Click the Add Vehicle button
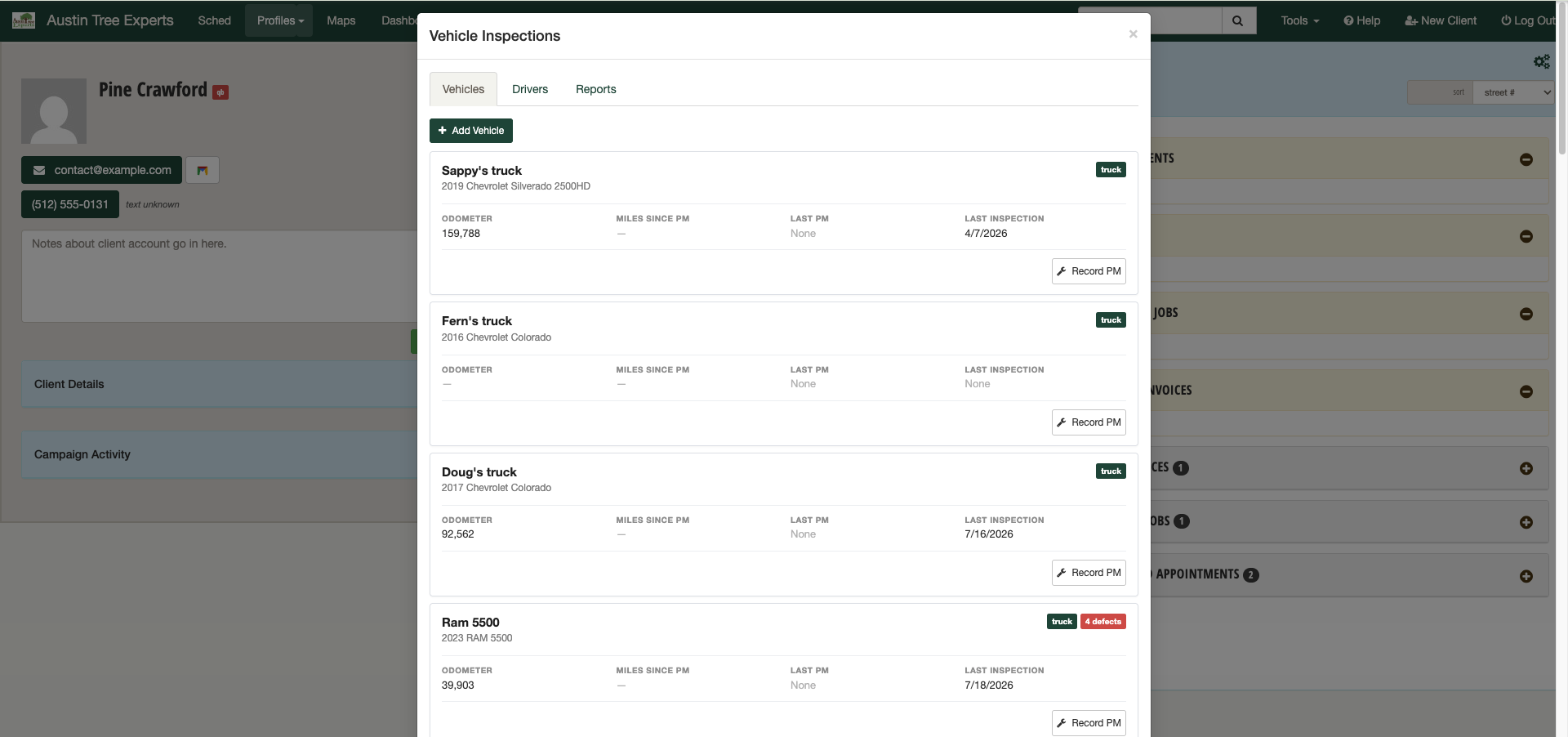This screenshot has height=737, width=1568. tap(471, 131)
